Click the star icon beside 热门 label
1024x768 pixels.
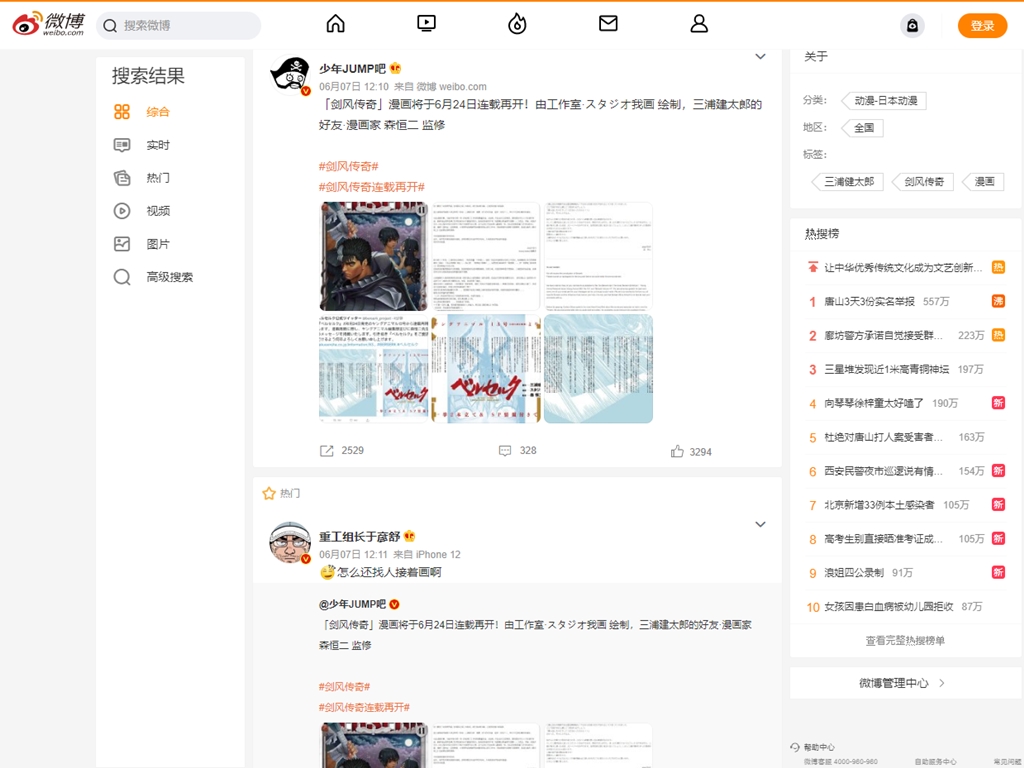click(268, 493)
